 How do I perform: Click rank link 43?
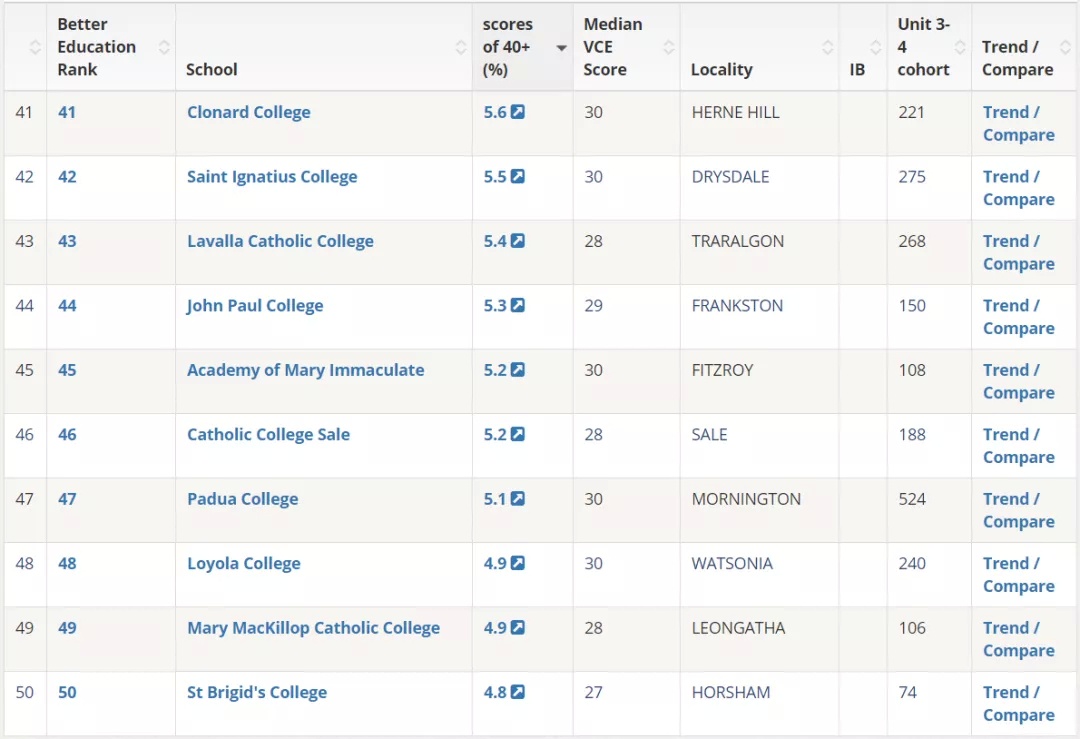[x=67, y=240]
